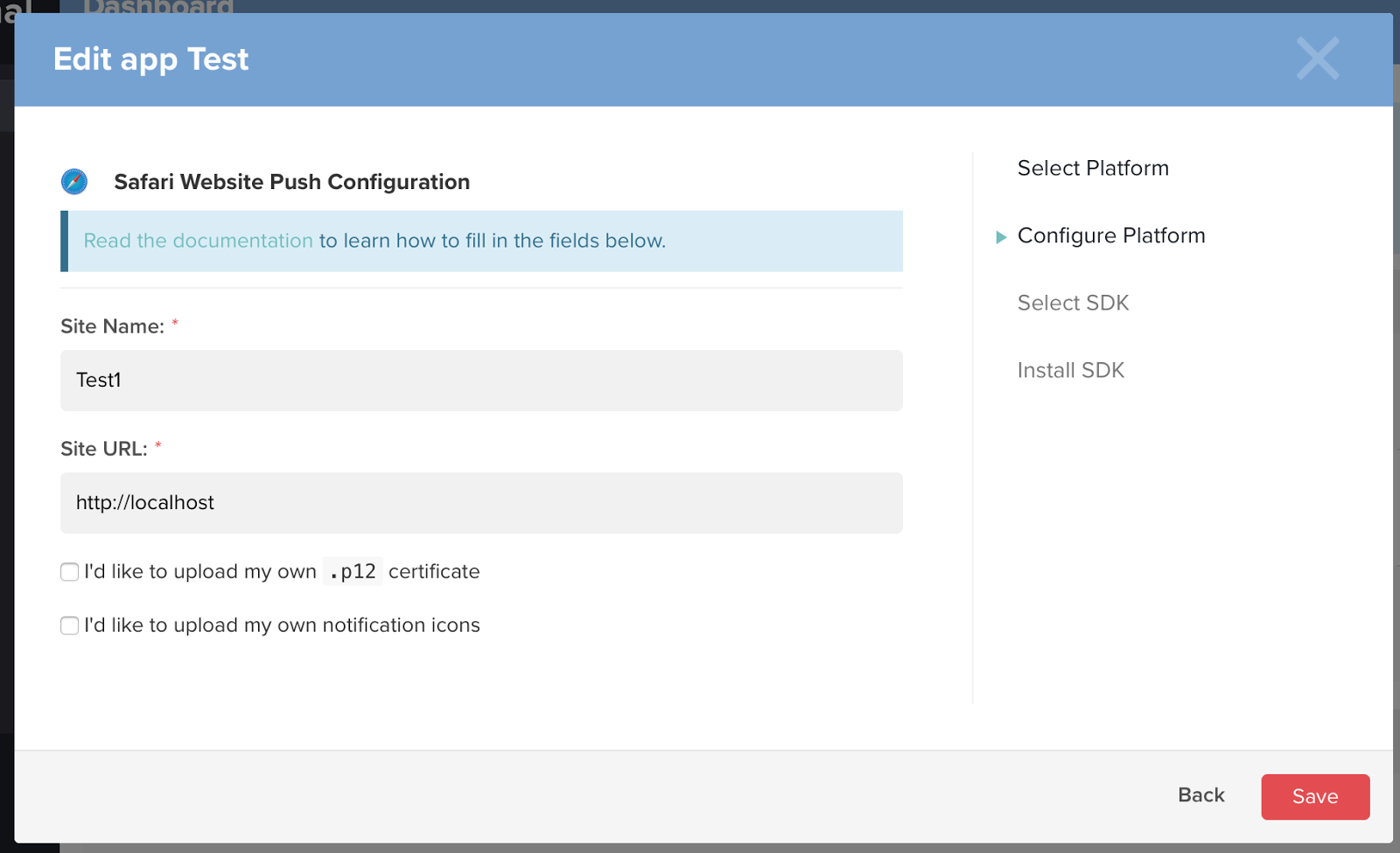Switch to the Install SDK step
This screenshot has height=853, width=1400.
coord(1070,370)
